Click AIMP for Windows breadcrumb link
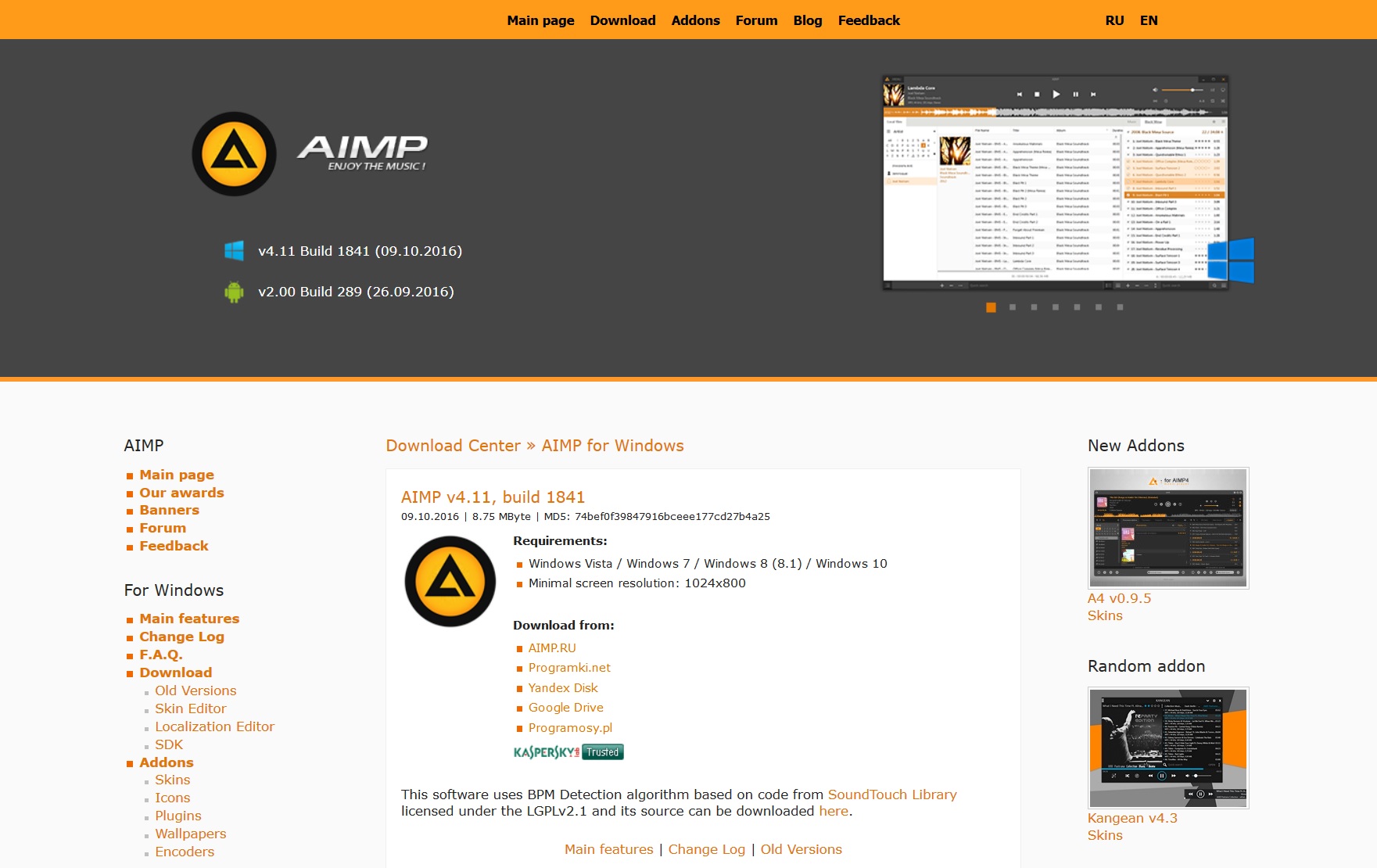 pyautogui.click(x=612, y=446)
